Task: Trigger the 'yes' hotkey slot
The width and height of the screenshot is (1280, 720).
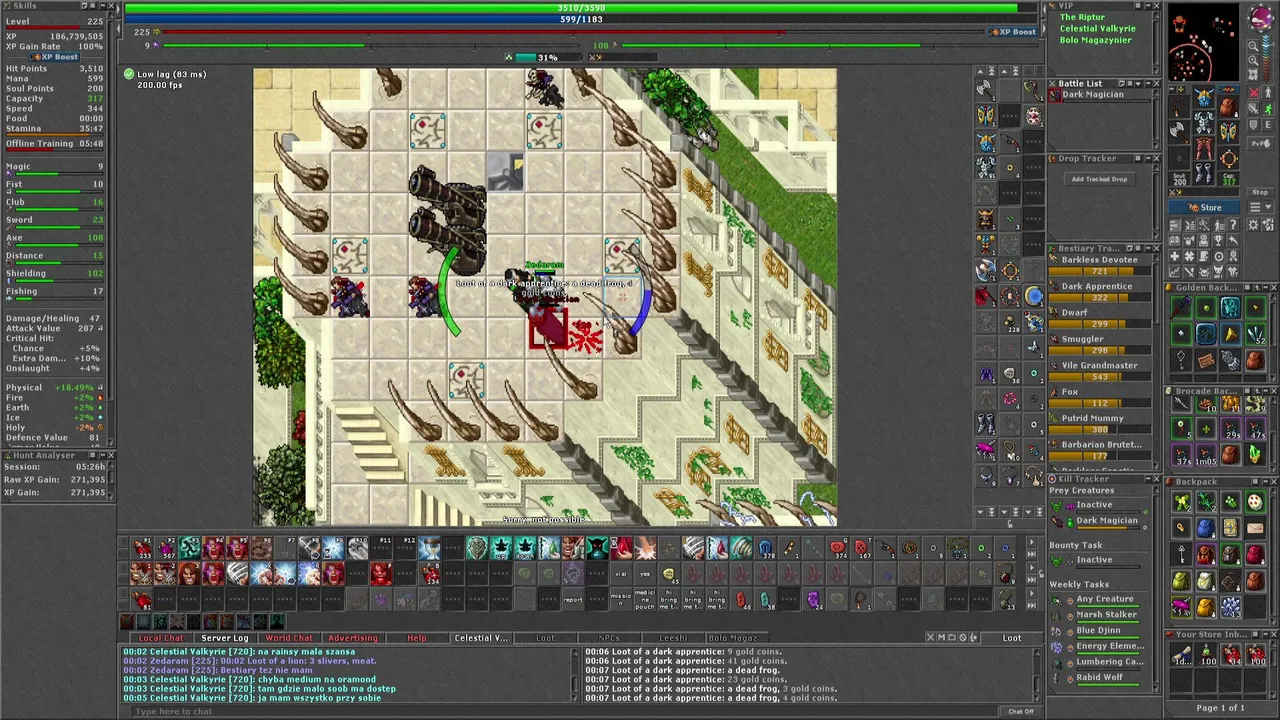Action: coord(646,573)
